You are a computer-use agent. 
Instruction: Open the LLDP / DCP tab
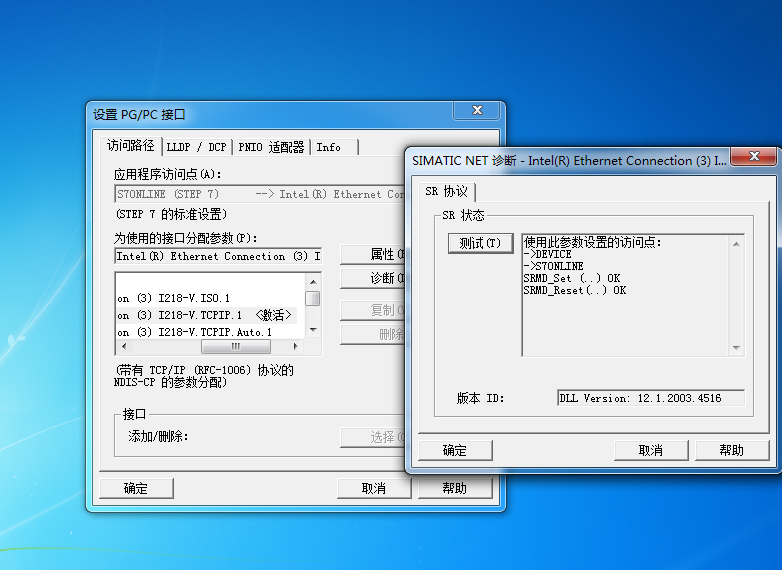(196, 147)
